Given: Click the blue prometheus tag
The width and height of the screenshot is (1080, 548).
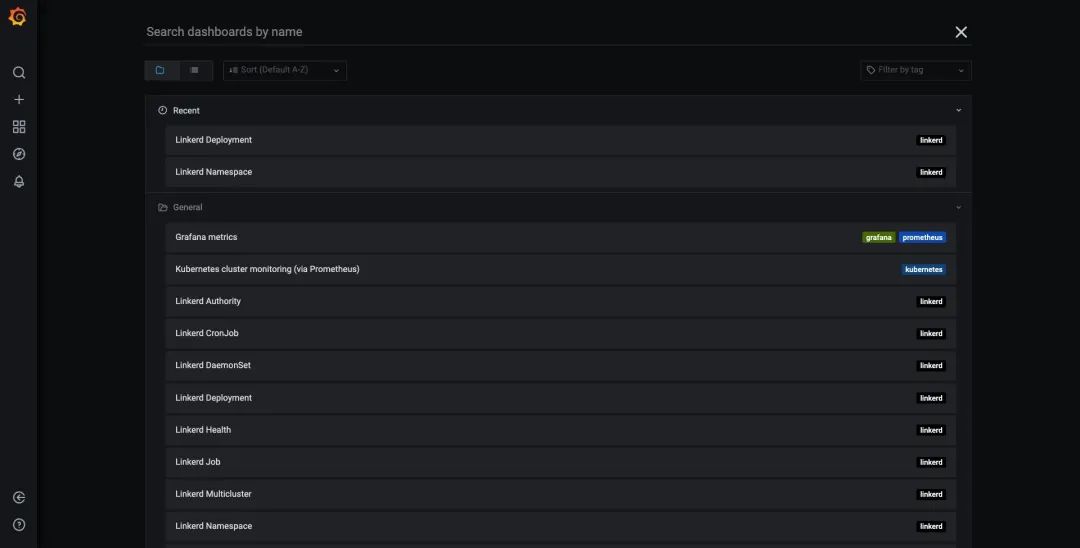Looking at the screenshot, I should (922, 238).
